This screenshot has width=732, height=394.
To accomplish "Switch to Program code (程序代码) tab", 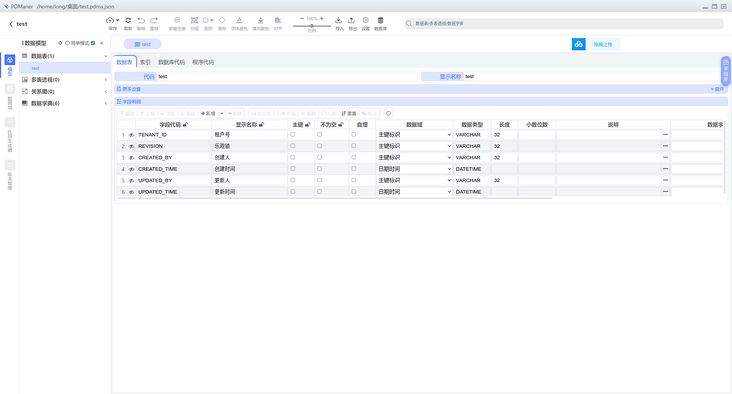I will coord(203,62).
